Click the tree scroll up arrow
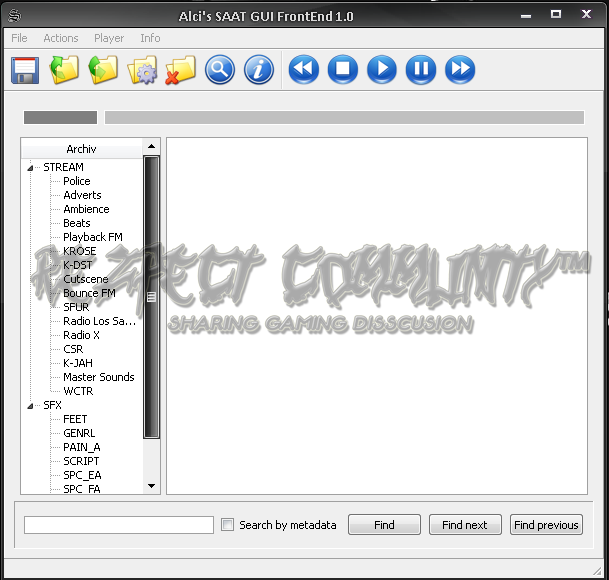 click(151, 146)
